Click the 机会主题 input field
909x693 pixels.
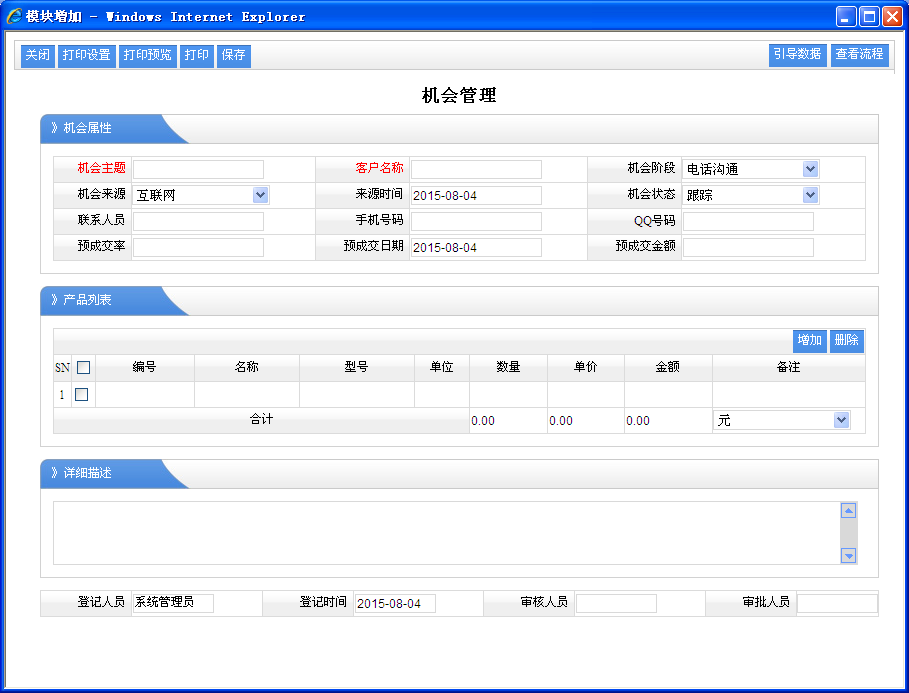point(198,169)
